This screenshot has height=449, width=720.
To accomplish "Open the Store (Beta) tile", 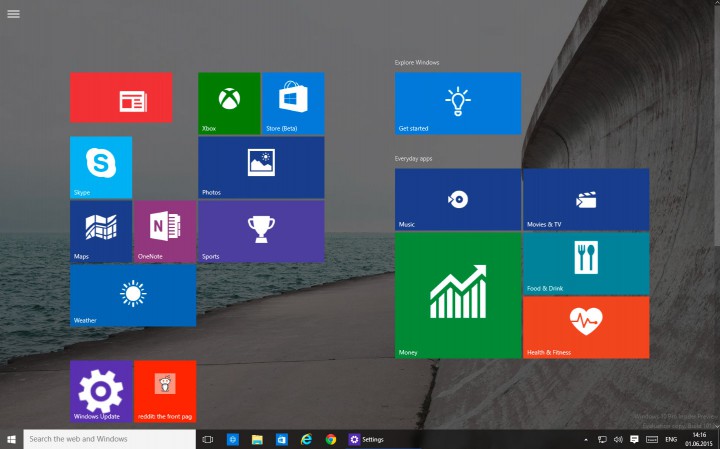I will pyautogui.click(x=293, y=103).
